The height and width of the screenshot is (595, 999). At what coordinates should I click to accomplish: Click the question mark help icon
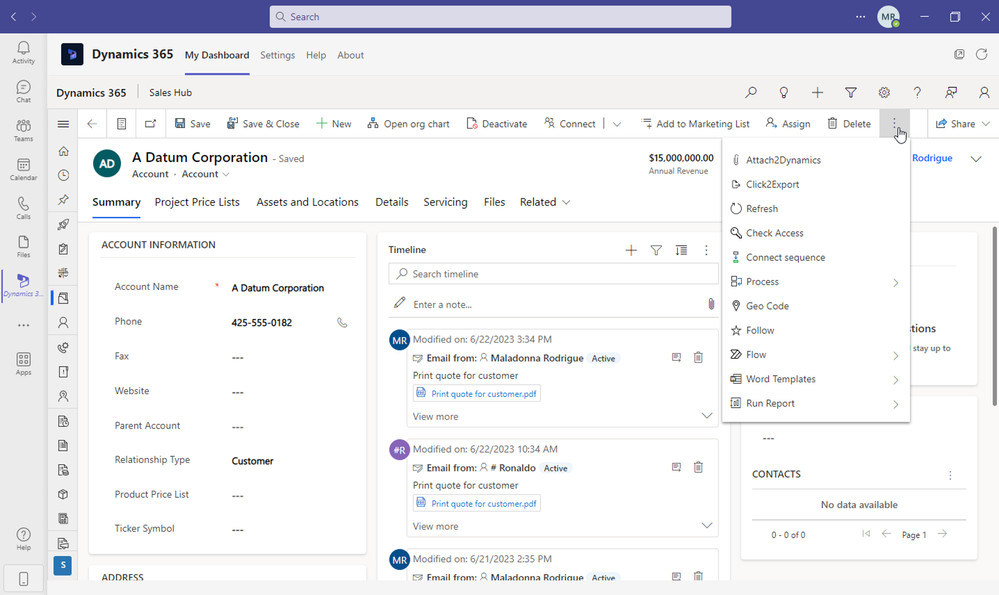point(917,92)
